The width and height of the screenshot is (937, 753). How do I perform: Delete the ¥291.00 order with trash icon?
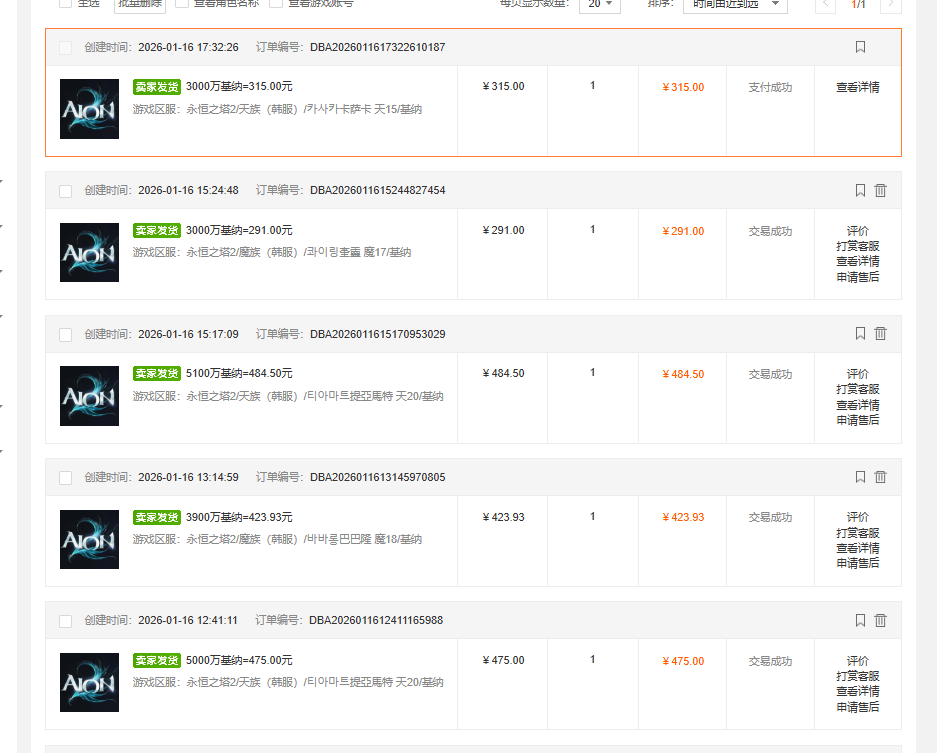[880, 190]
